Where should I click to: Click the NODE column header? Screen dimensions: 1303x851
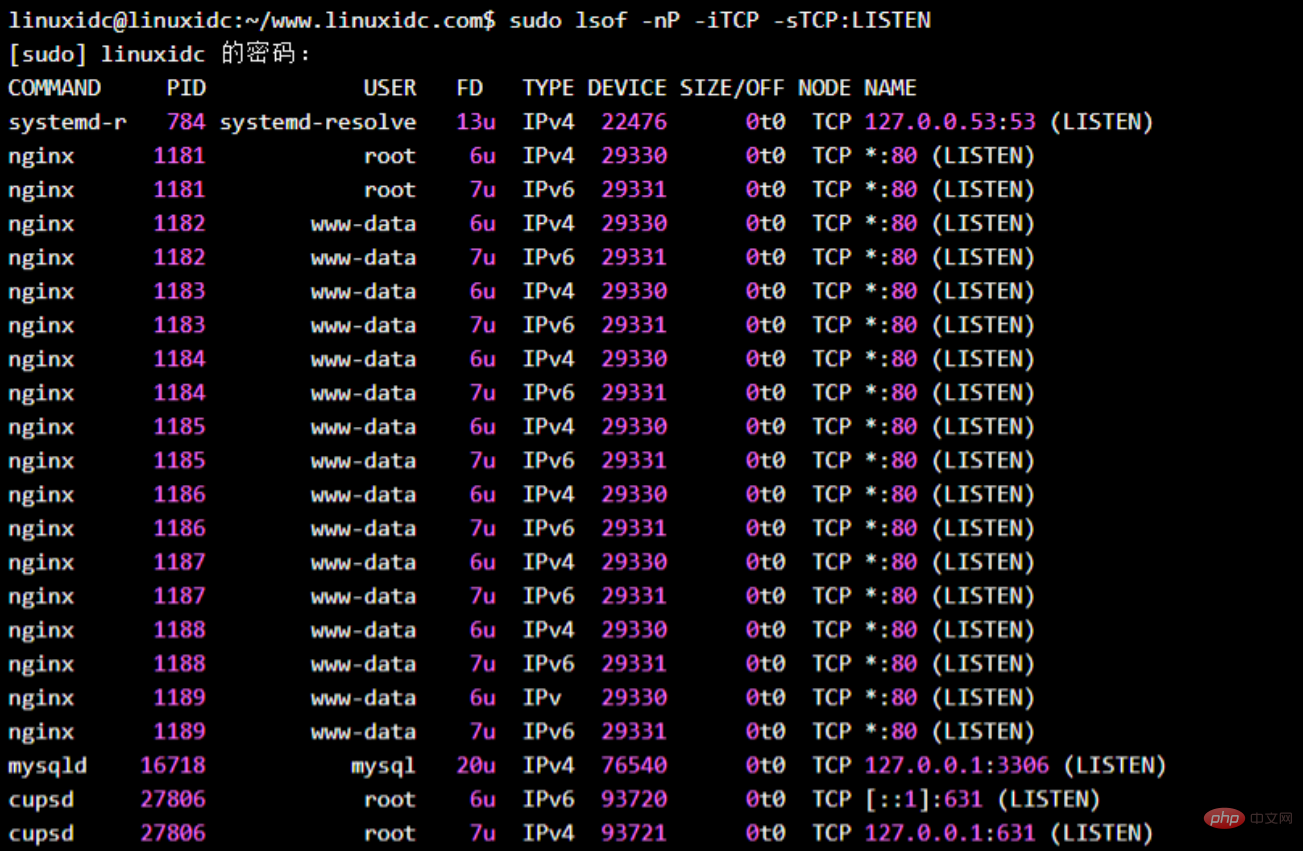click(x=824, y=88)
